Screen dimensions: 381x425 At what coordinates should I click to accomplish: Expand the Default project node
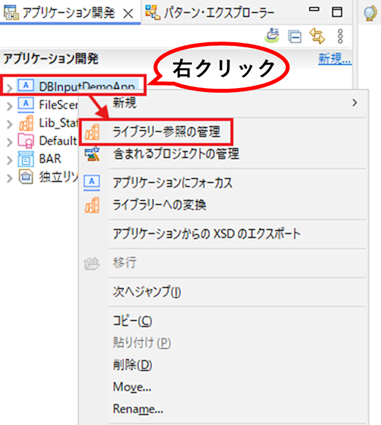(x=9, y=142)
